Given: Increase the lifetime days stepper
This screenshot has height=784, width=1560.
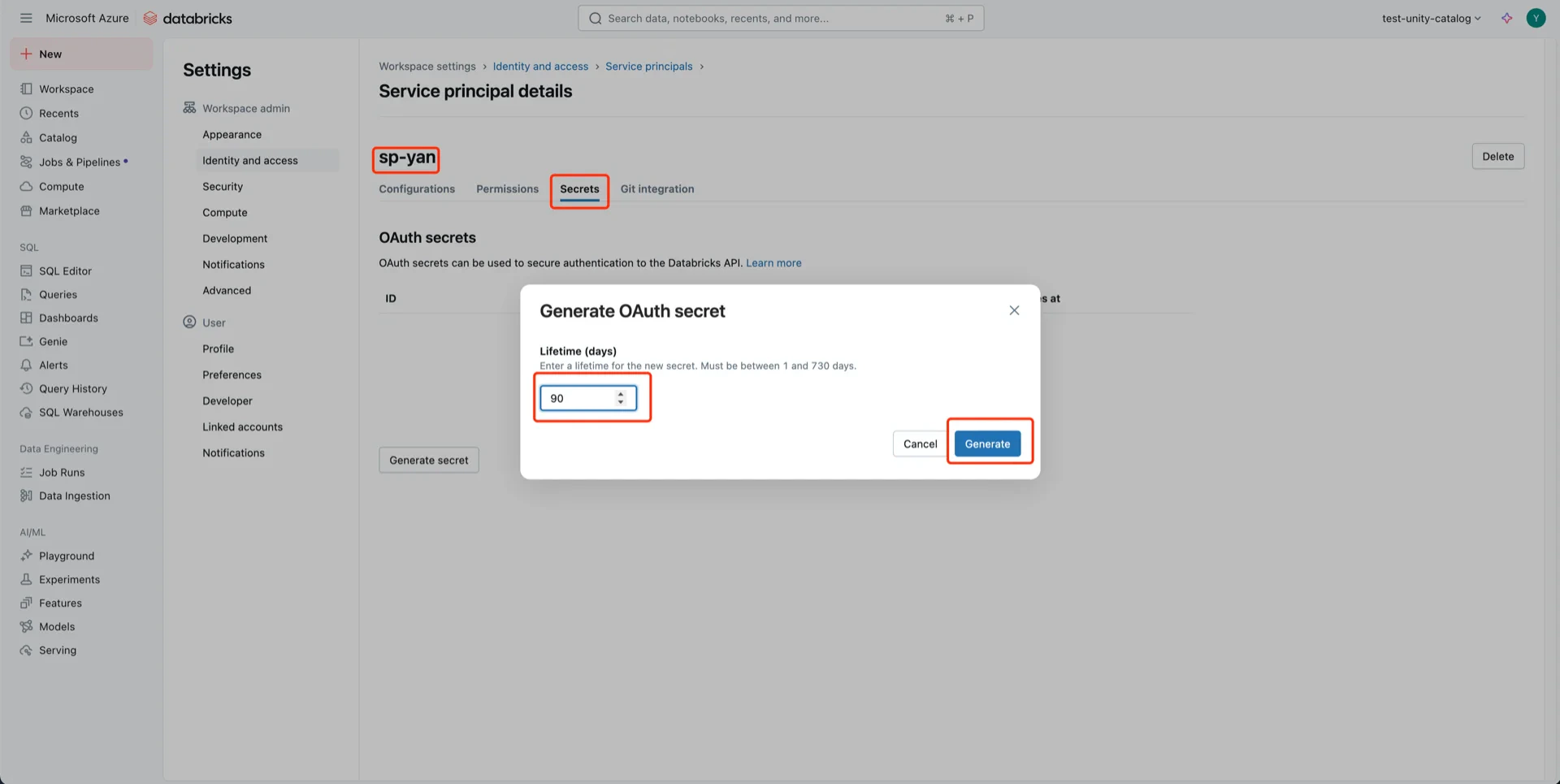Looking at the screenshot, I should (x=621, y=393).
